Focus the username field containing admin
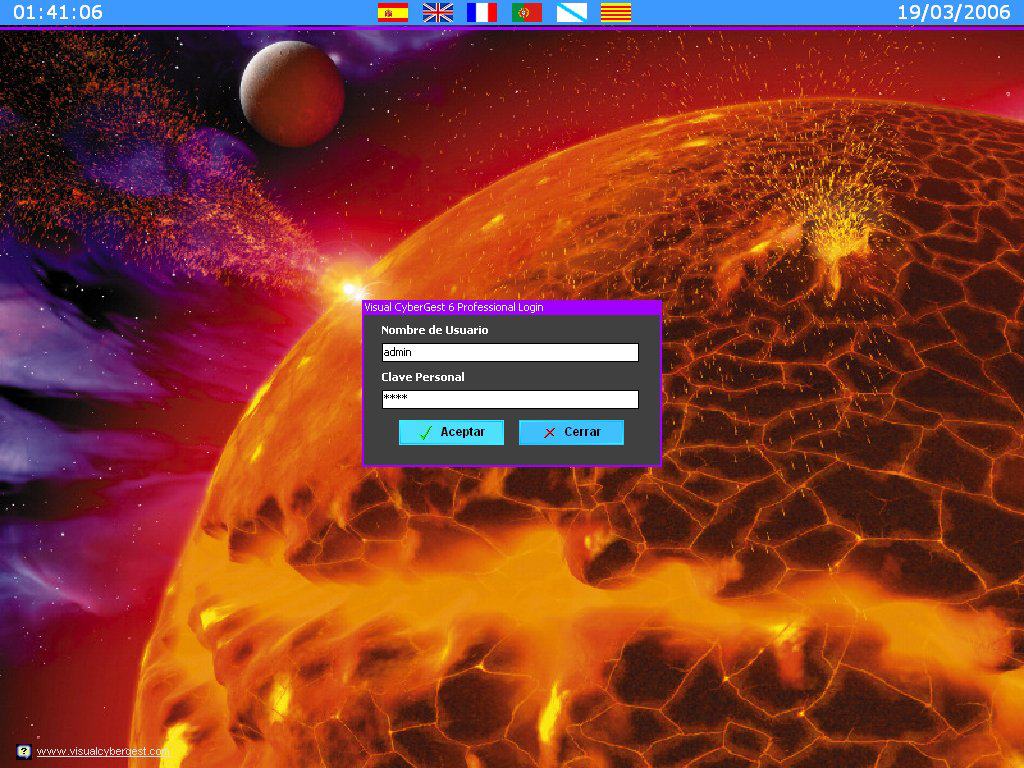The image size is (1024, 768). pyautogui.click(x=510, y=352)
